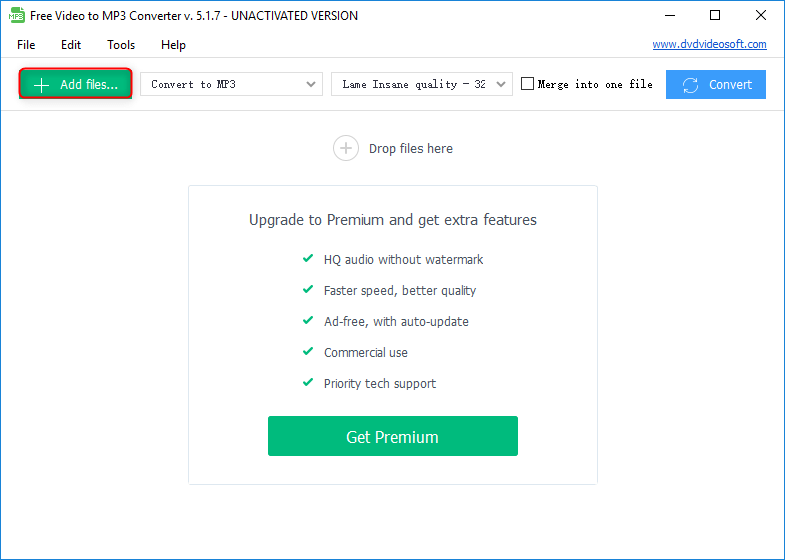
Task: Click the app logo icon in title bar
Action: (17, 16)
